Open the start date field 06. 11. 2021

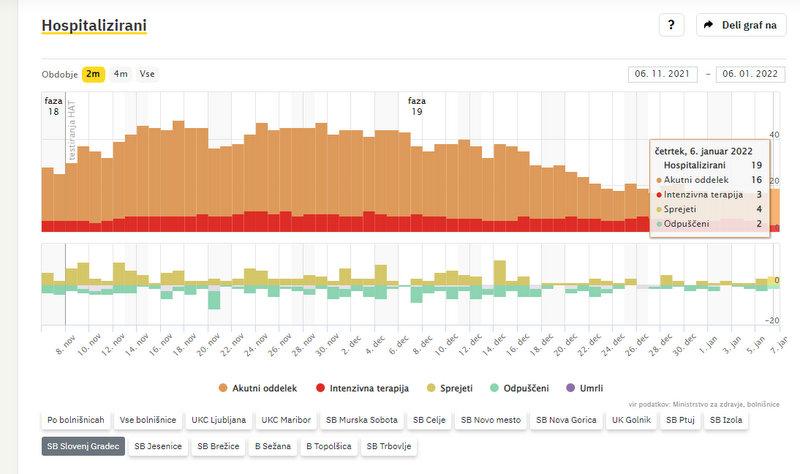[x=662, y=74]
